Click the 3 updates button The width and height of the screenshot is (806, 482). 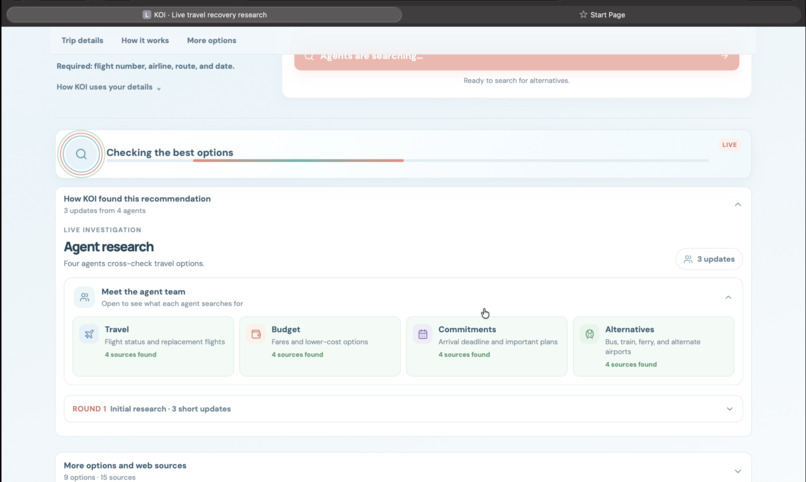[x=709, y=259]
